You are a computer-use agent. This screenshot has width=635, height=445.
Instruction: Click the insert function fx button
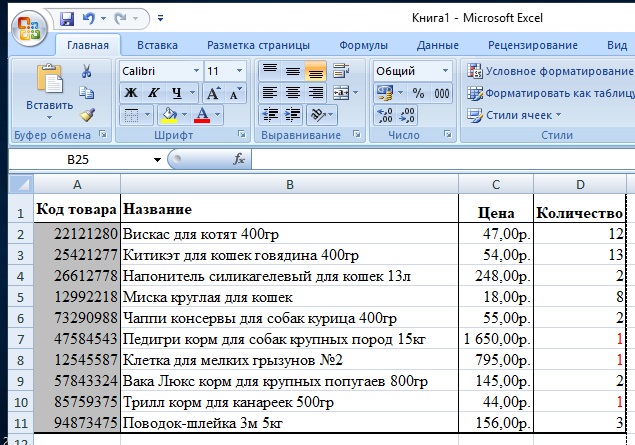[239, 159]
